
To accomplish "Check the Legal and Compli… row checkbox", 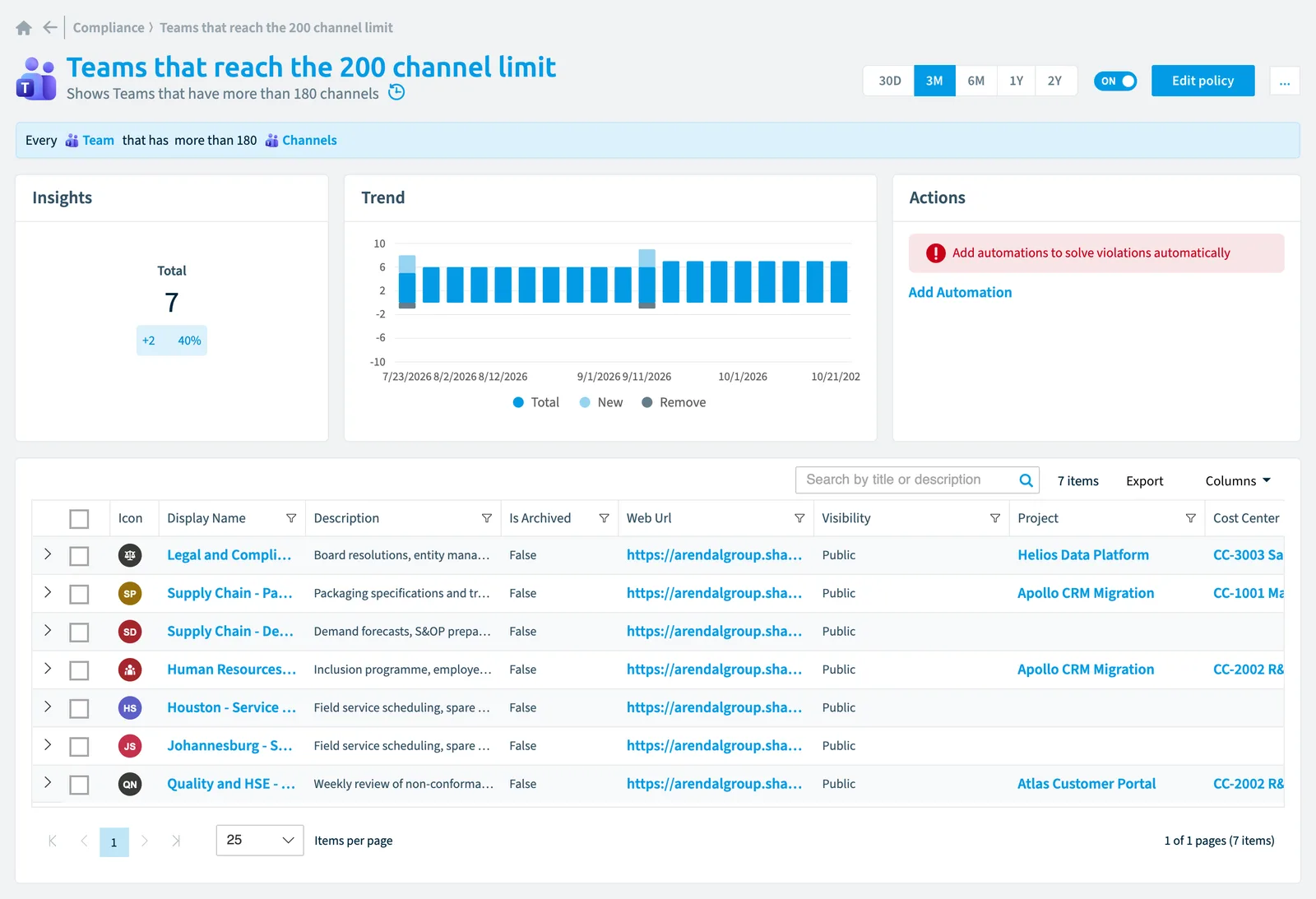I will point(79,556).
